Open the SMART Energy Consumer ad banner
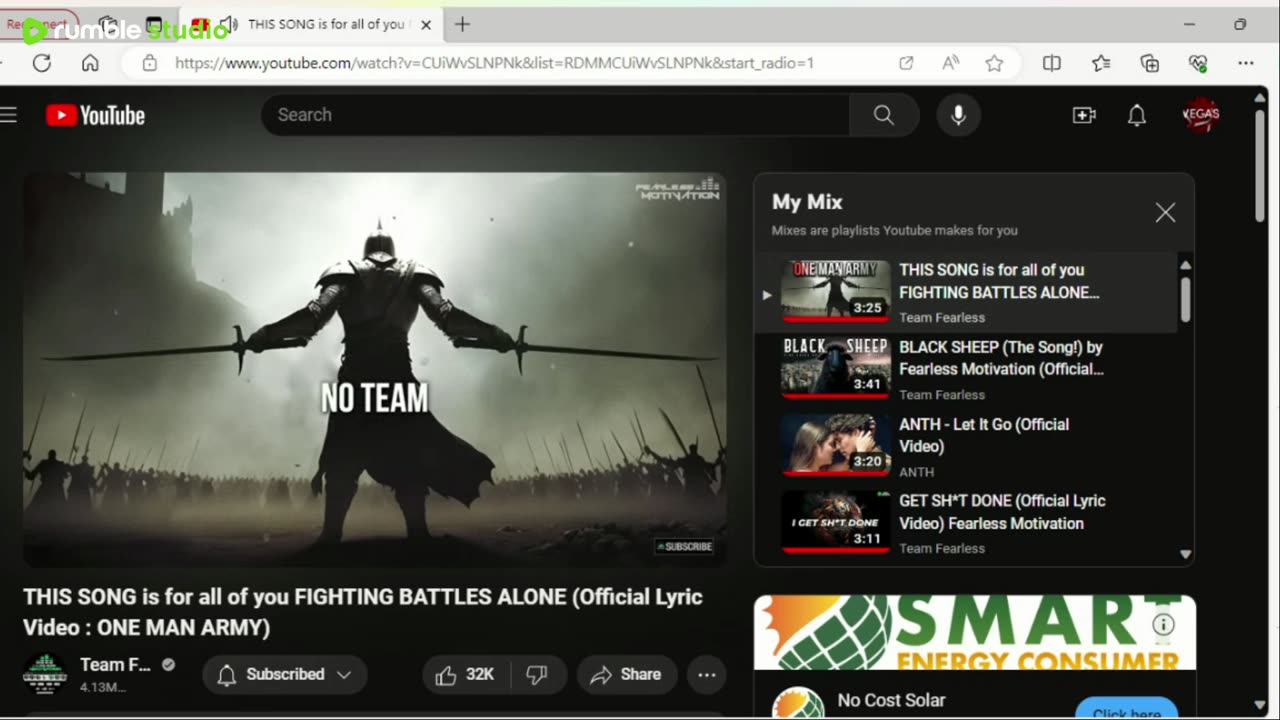This screenshot has height=720, width=1280. [x=975, y=632]
